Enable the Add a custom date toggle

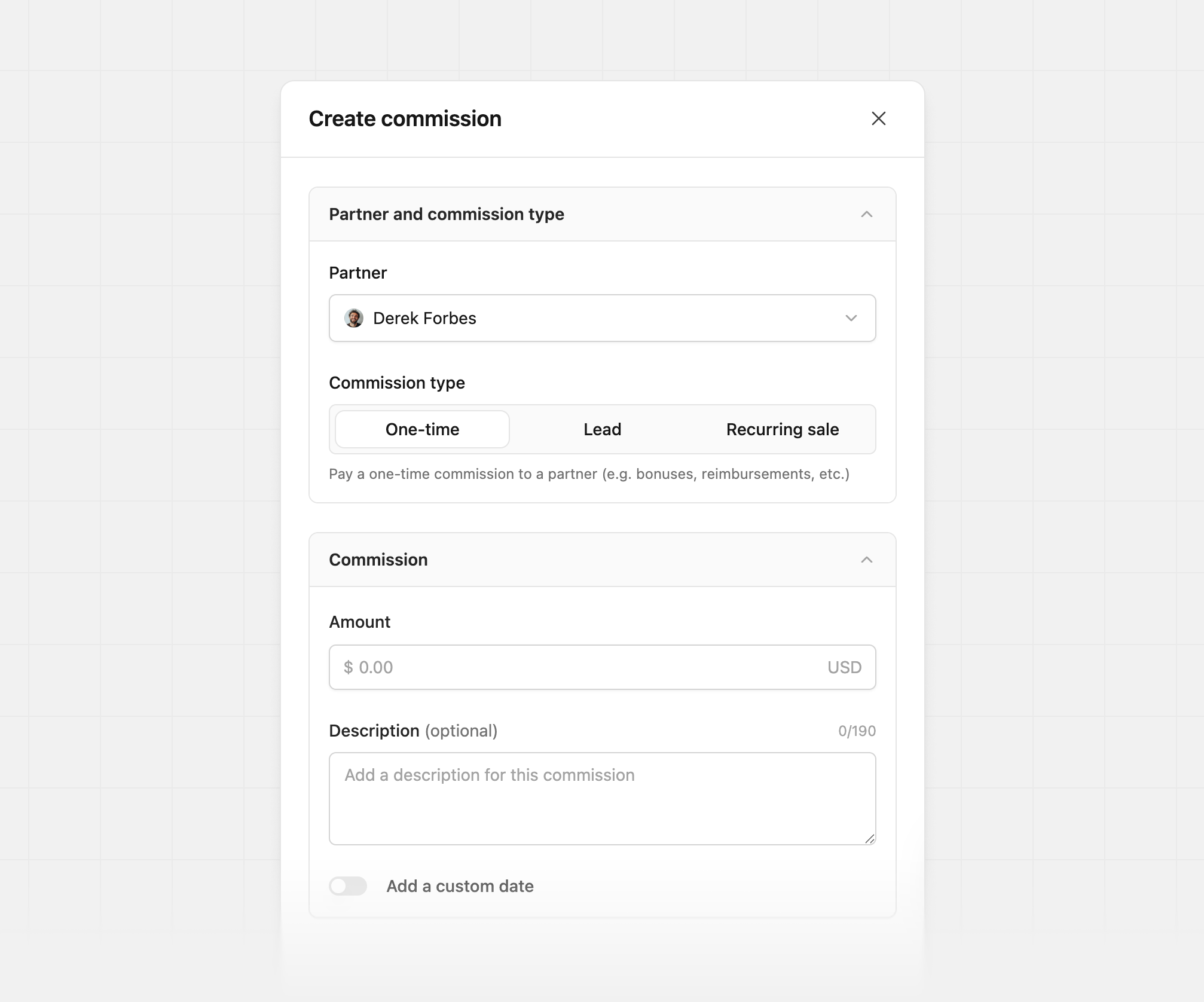(348, 886)
